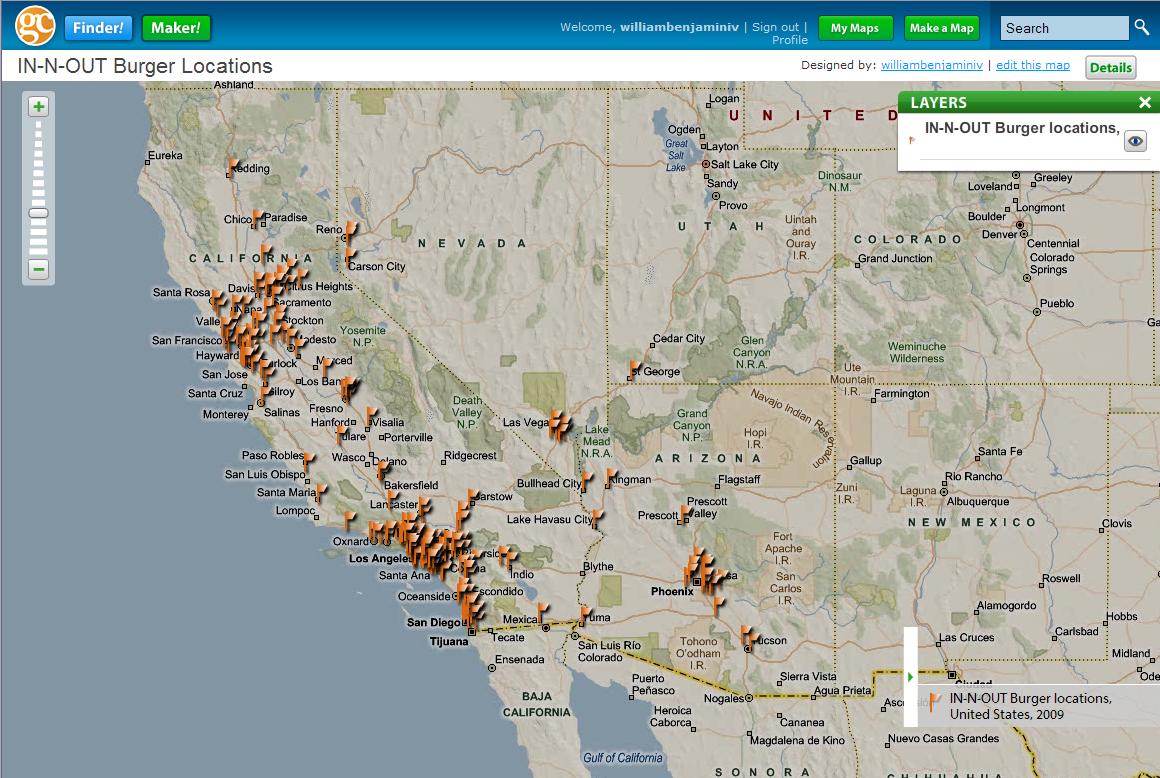Click the Visalia location flag

point(371,416)
